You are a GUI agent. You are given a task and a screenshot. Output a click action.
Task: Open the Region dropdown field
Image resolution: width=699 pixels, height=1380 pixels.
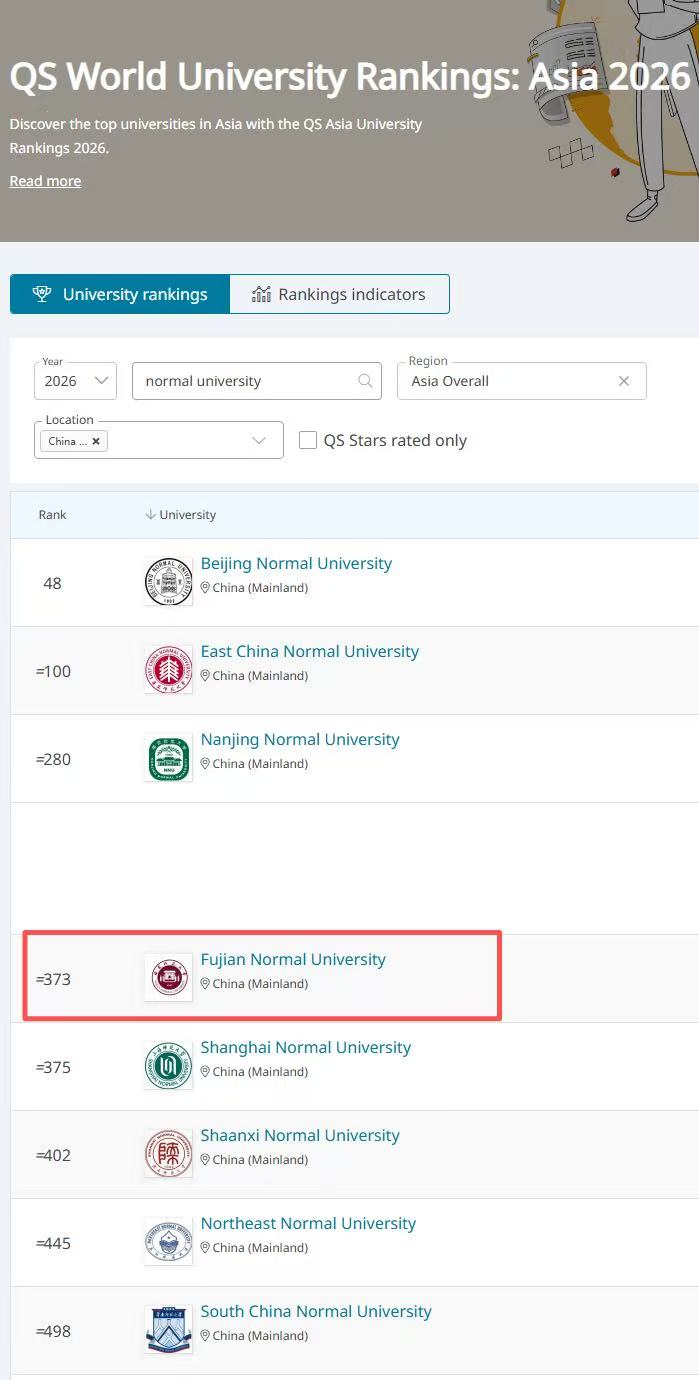tap(505, 381)
